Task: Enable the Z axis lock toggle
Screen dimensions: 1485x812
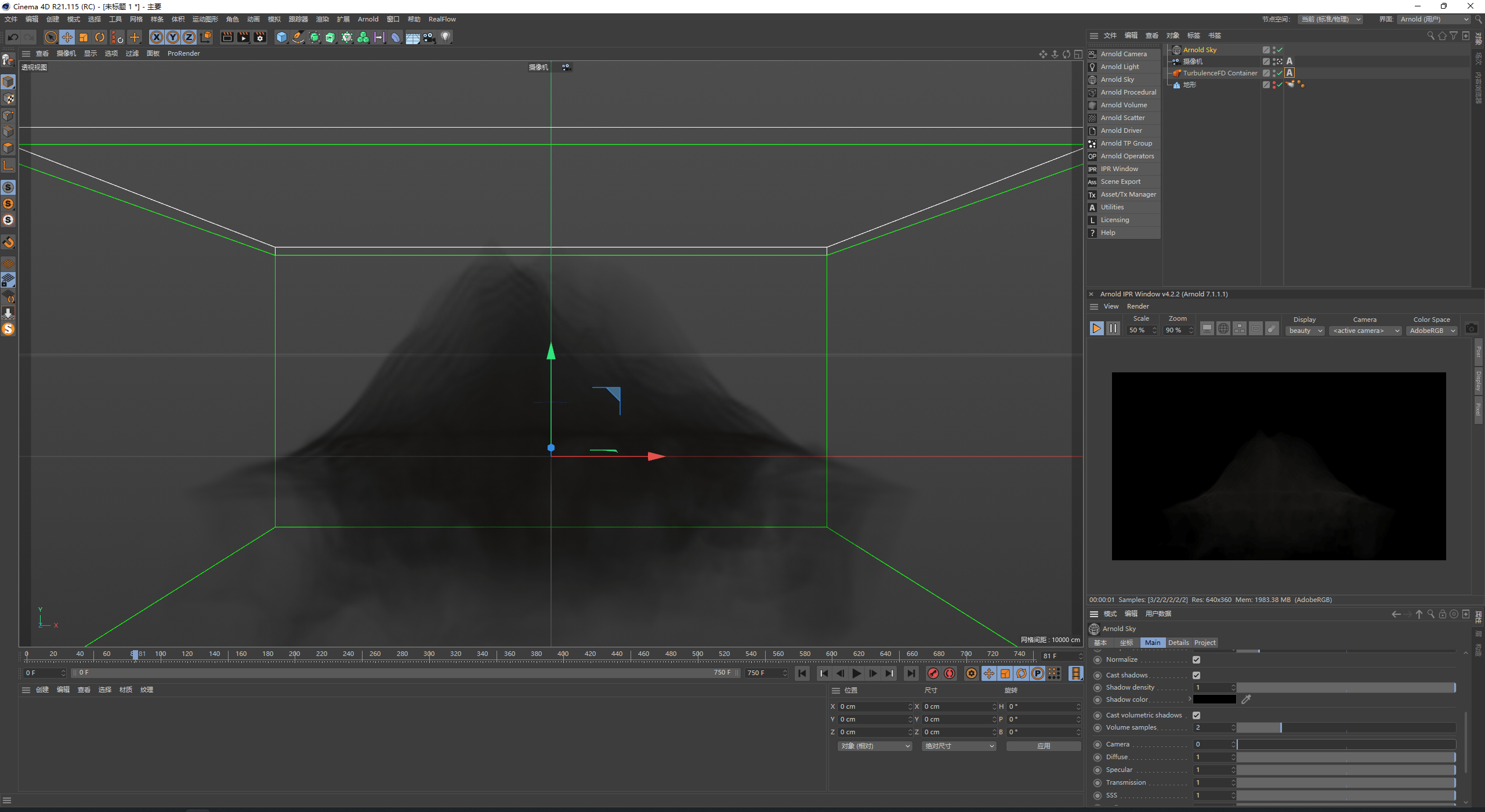Action: [189, 37]
